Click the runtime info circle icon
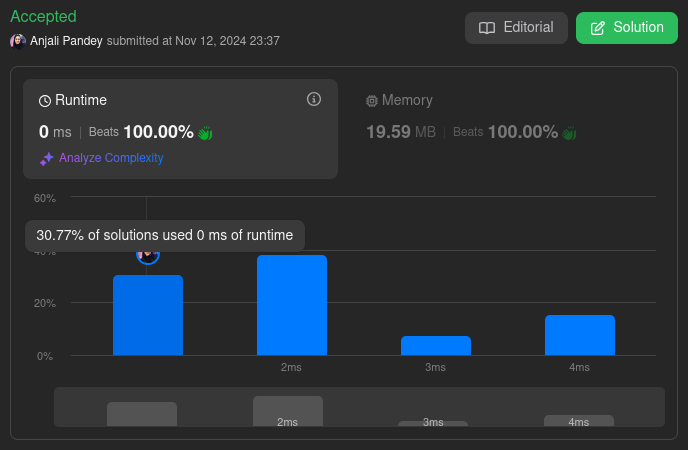This screenshot has width=688, height=450. point(314,99)
